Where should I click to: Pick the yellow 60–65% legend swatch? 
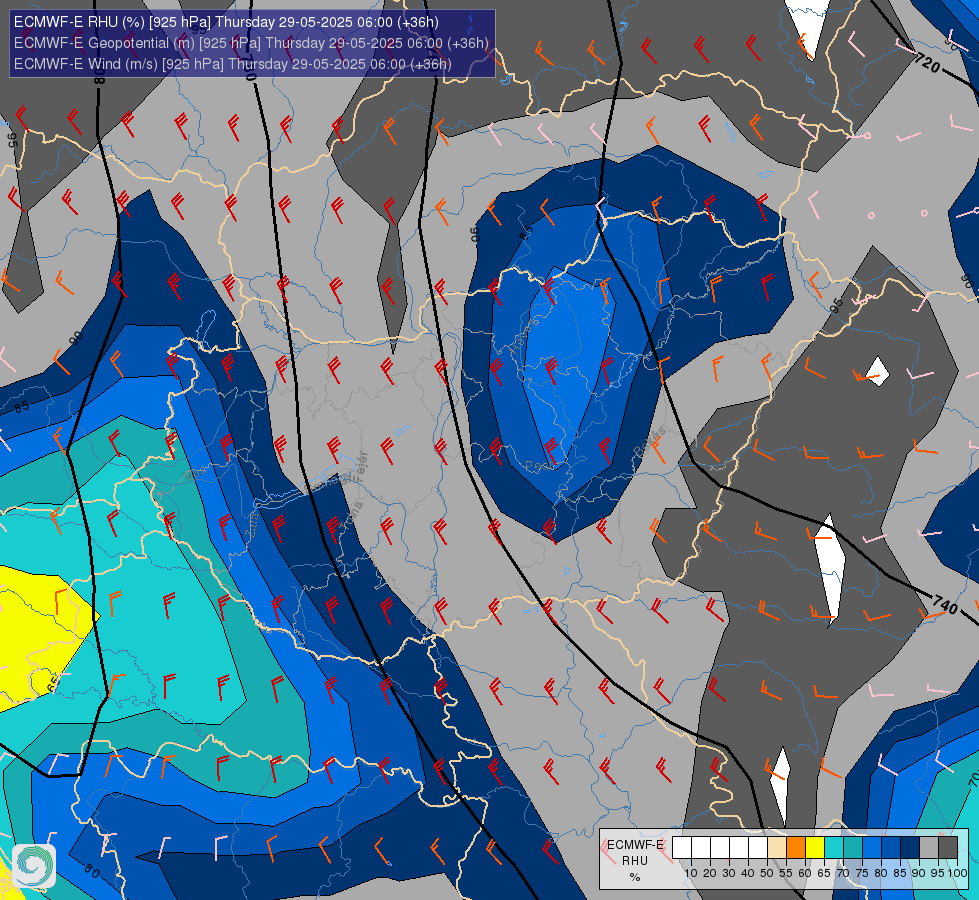[815, 848]
